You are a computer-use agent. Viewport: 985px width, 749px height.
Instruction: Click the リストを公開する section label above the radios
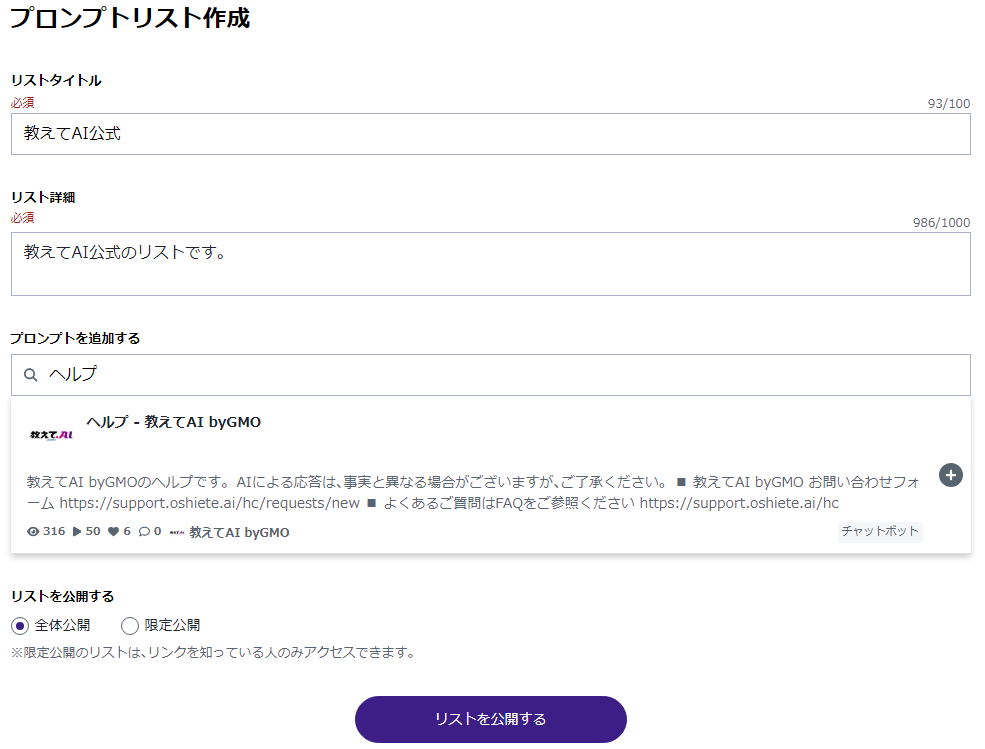62,596
